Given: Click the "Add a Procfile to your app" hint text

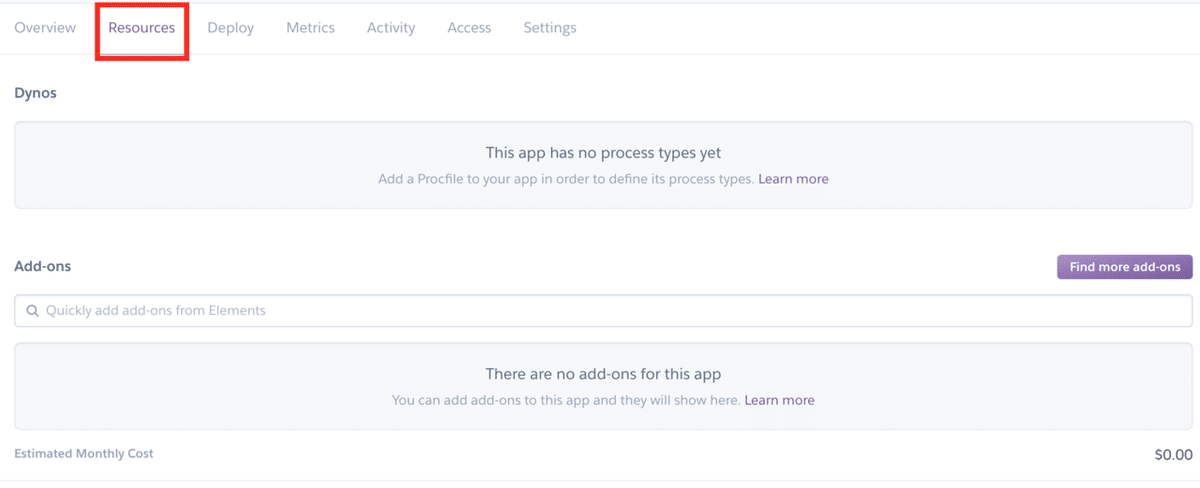Looking at the screenshot, I should click(x=565, y=179).
